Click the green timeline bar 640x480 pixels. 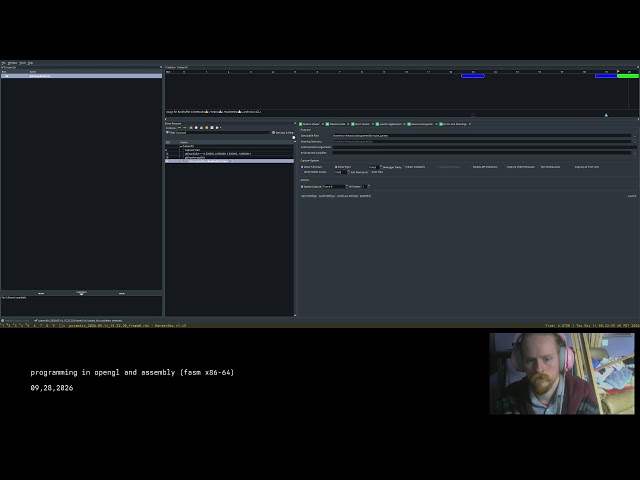(628, 76)
